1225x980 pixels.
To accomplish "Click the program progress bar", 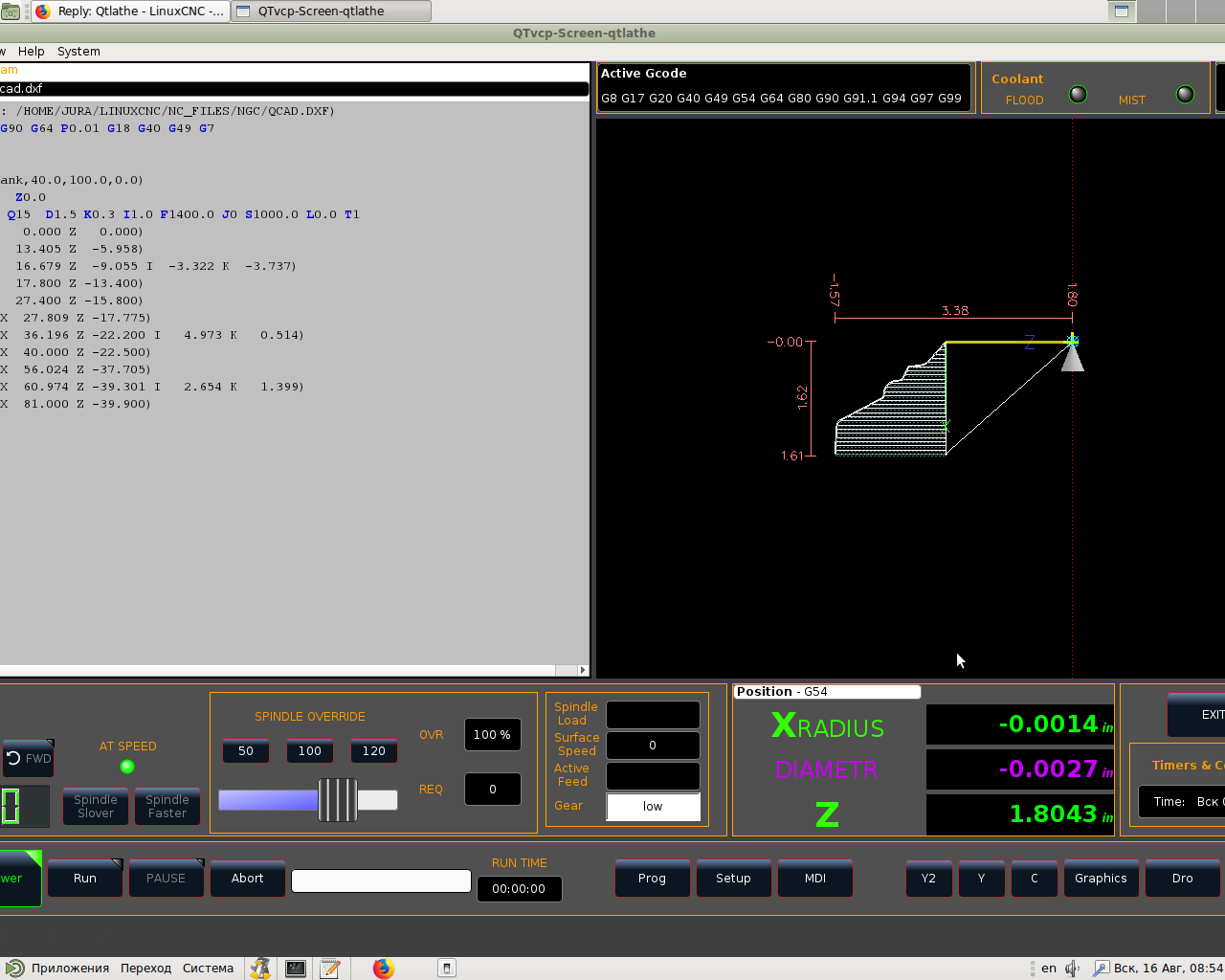I will [381, 880].
